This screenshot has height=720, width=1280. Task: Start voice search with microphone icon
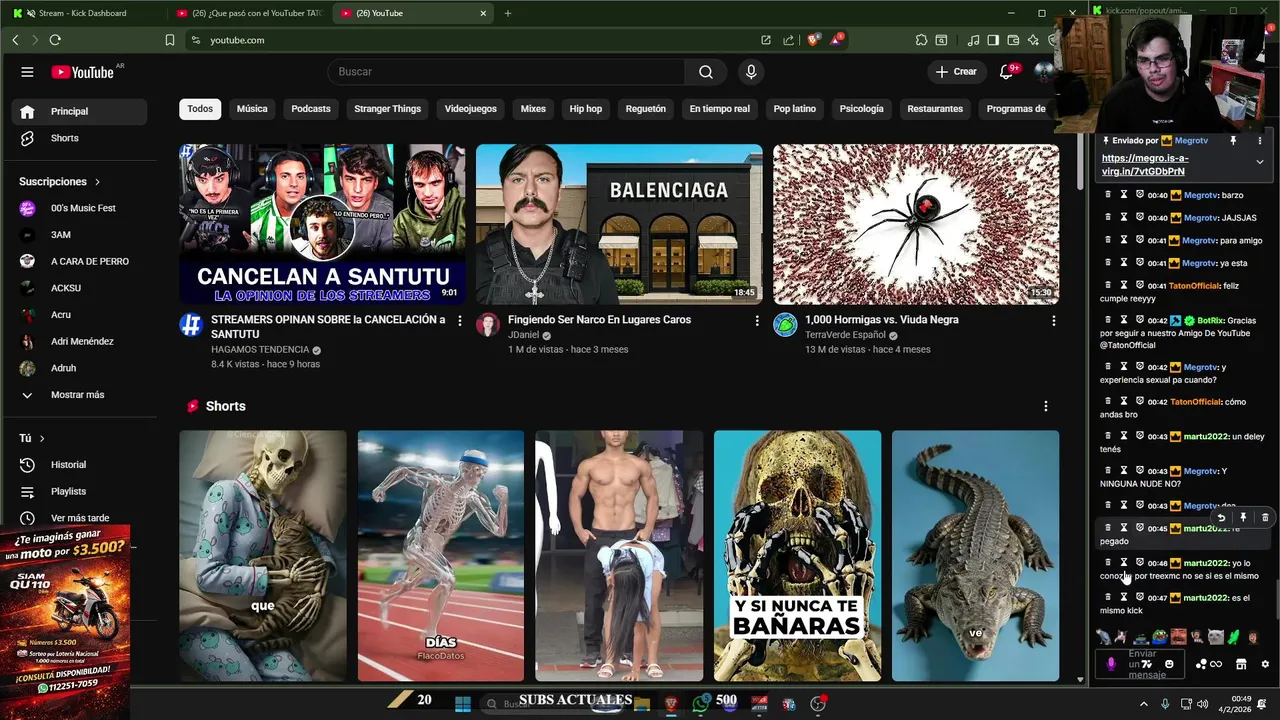point(751,72)
